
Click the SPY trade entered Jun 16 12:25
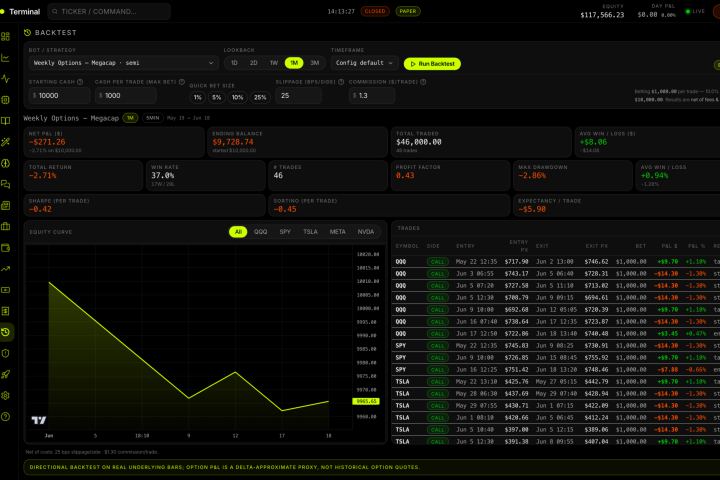(x=556, y=370)
